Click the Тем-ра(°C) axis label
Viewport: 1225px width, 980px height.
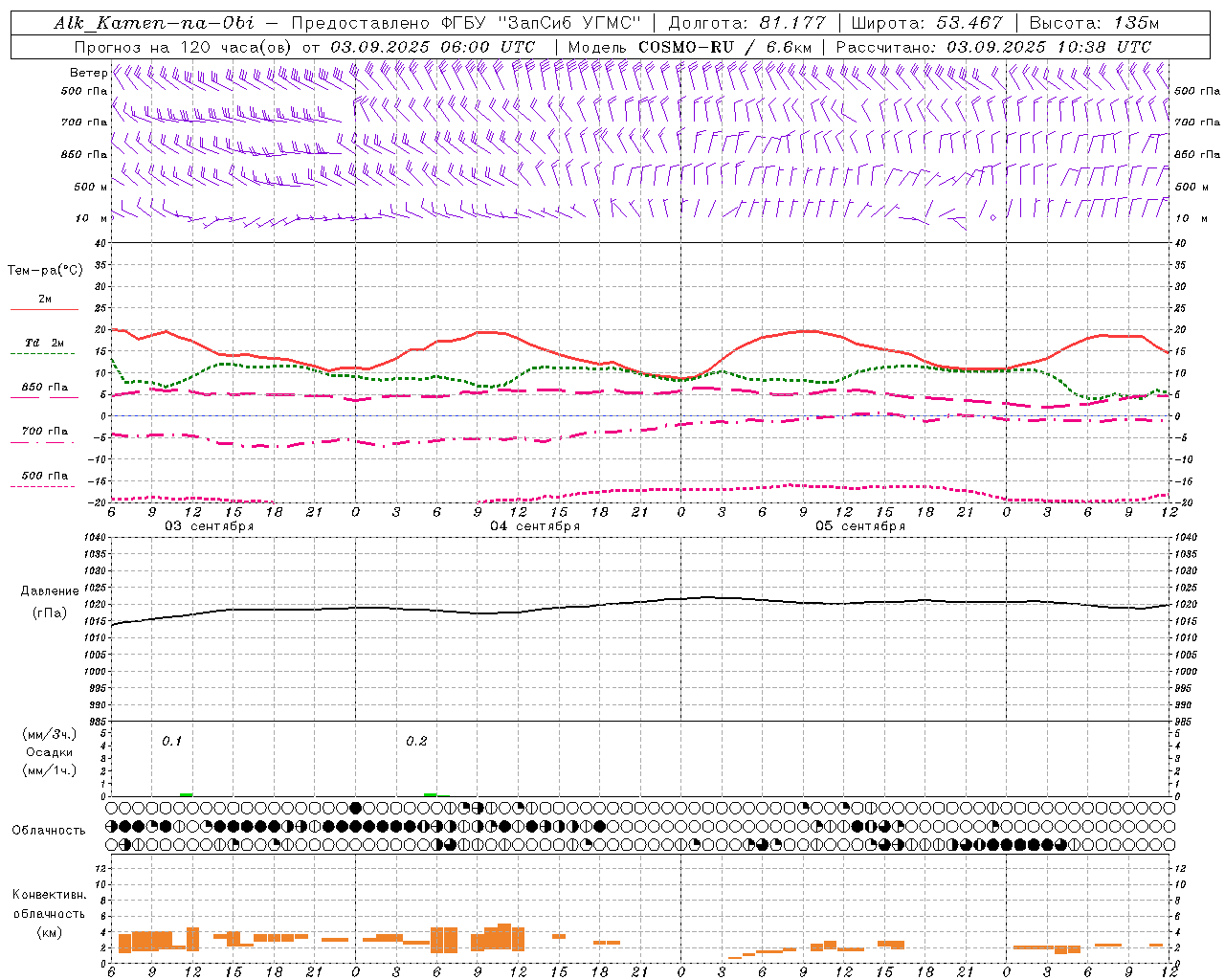pos(45,271)
